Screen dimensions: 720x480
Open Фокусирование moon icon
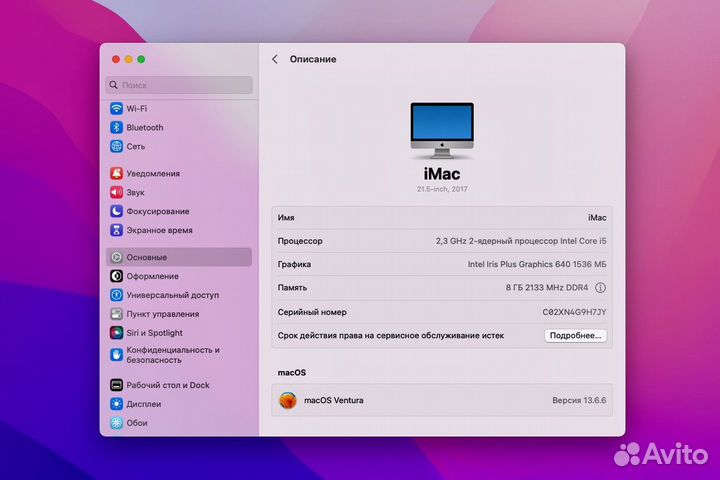coord(117,211)
